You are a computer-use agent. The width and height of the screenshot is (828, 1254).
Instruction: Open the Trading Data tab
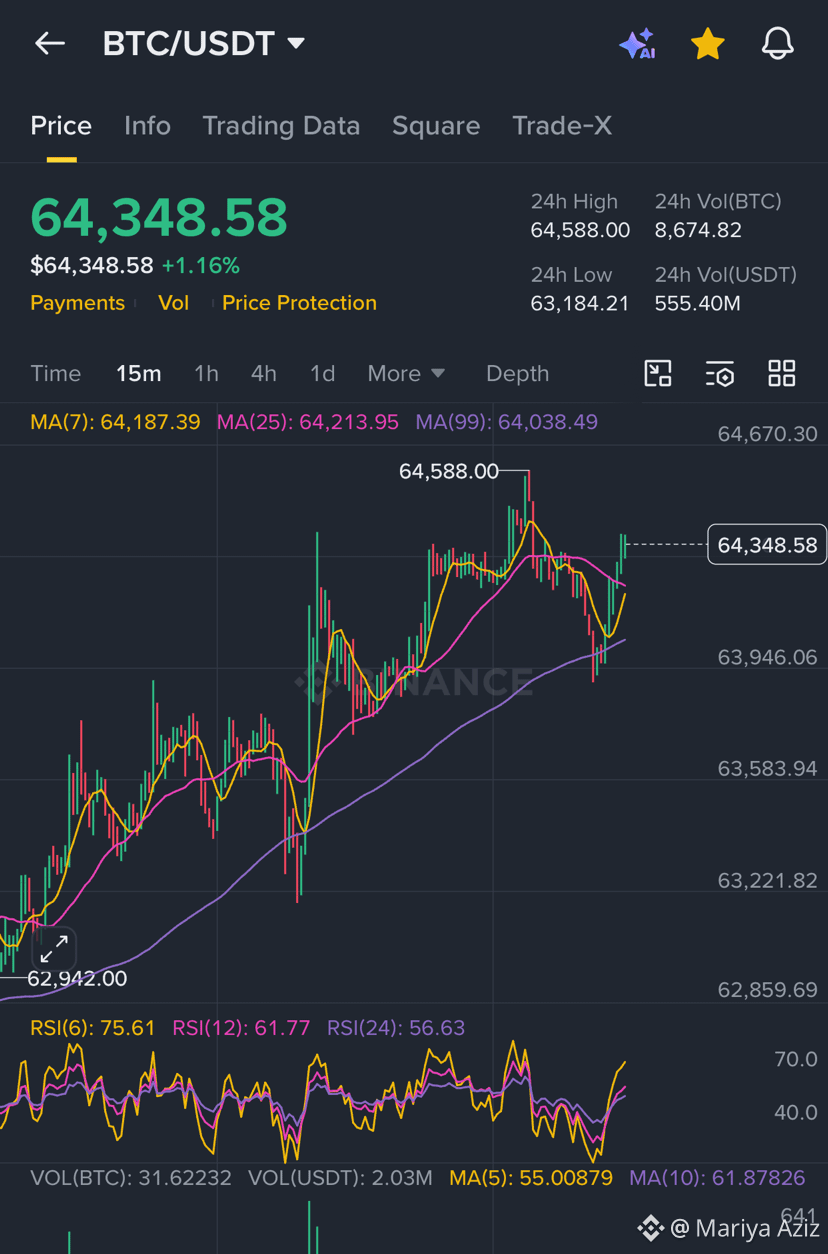[281, 125]
